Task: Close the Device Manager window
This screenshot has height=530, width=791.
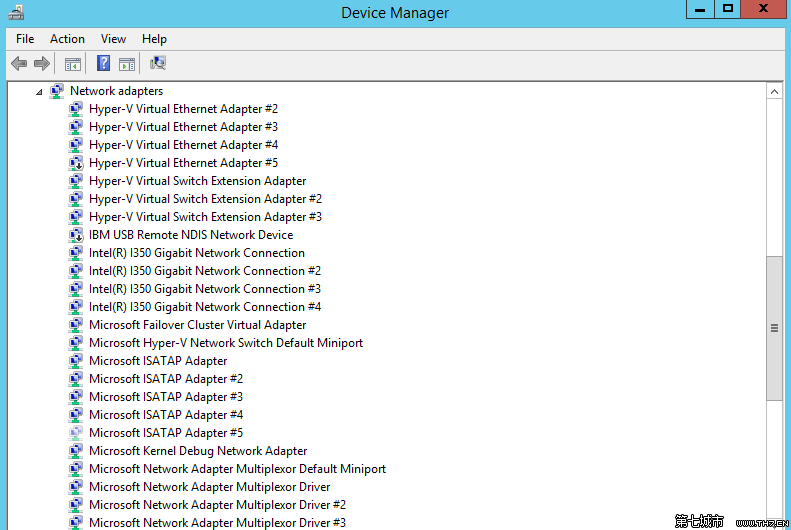Action: click(x=764, y=9)
